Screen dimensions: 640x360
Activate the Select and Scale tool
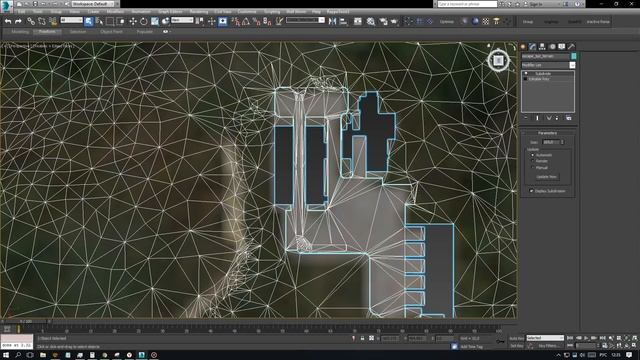click(x=155, y=21)
